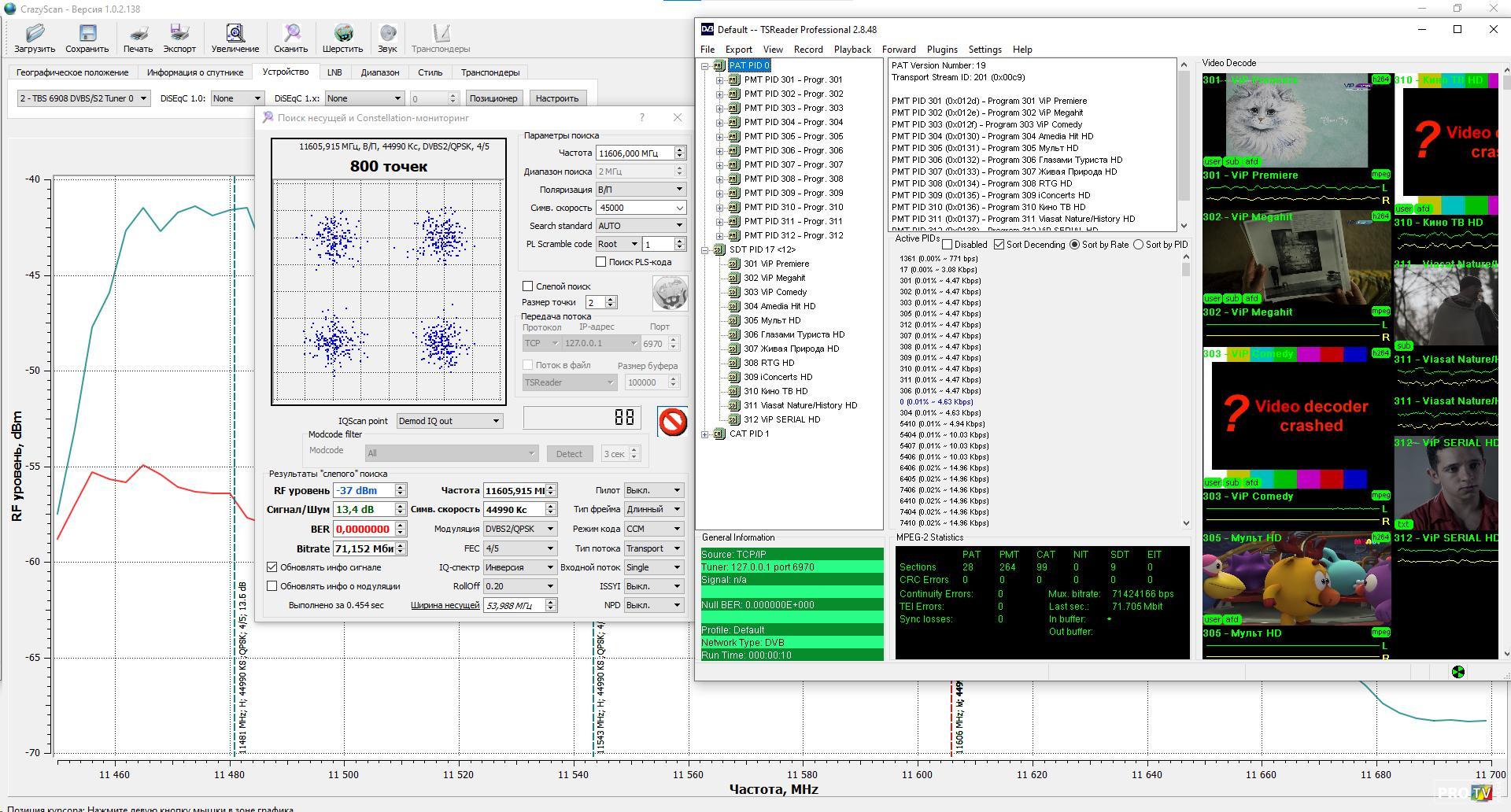Click the Настроить button
Image resolution: width=1511 pixels, height=812 pixels.
tap(557, 98)
